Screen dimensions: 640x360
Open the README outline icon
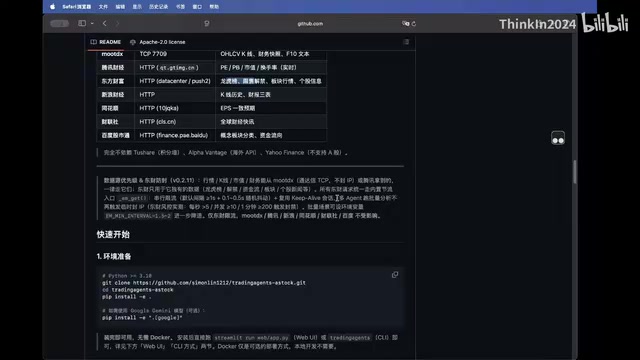click(406, 42)
